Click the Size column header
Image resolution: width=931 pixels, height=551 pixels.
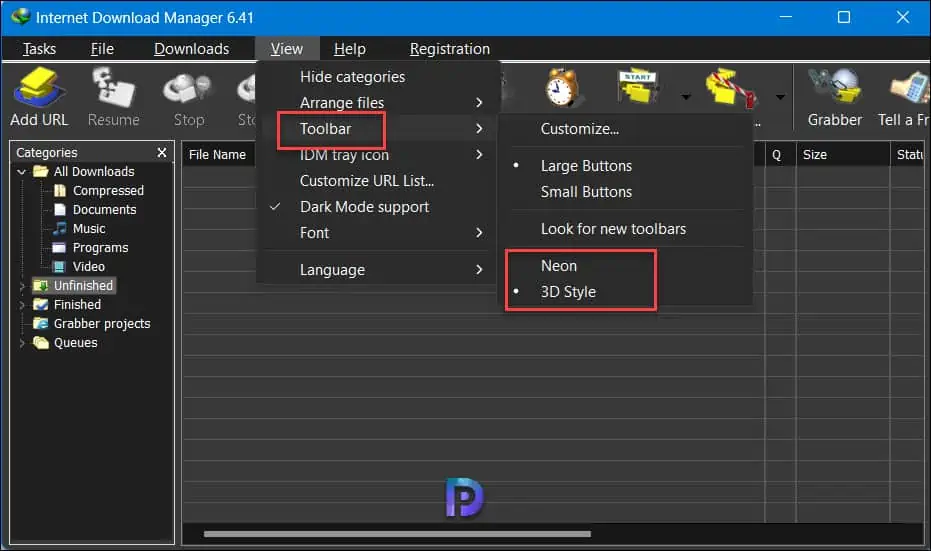[x=843, y=154]
